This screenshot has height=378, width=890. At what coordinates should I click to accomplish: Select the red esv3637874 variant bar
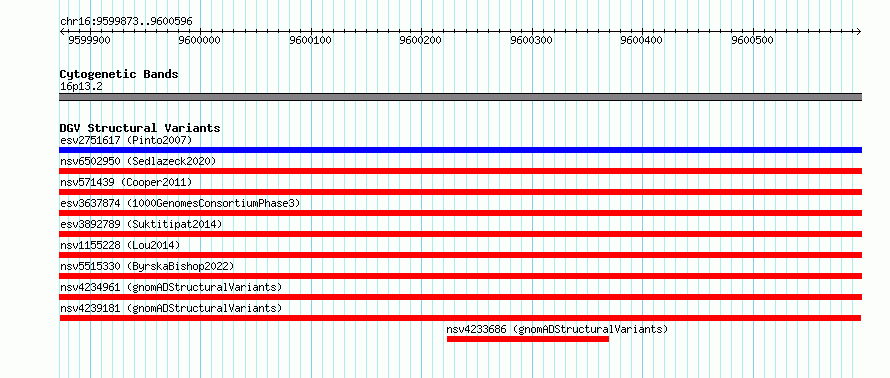click(x=460, y=213)
